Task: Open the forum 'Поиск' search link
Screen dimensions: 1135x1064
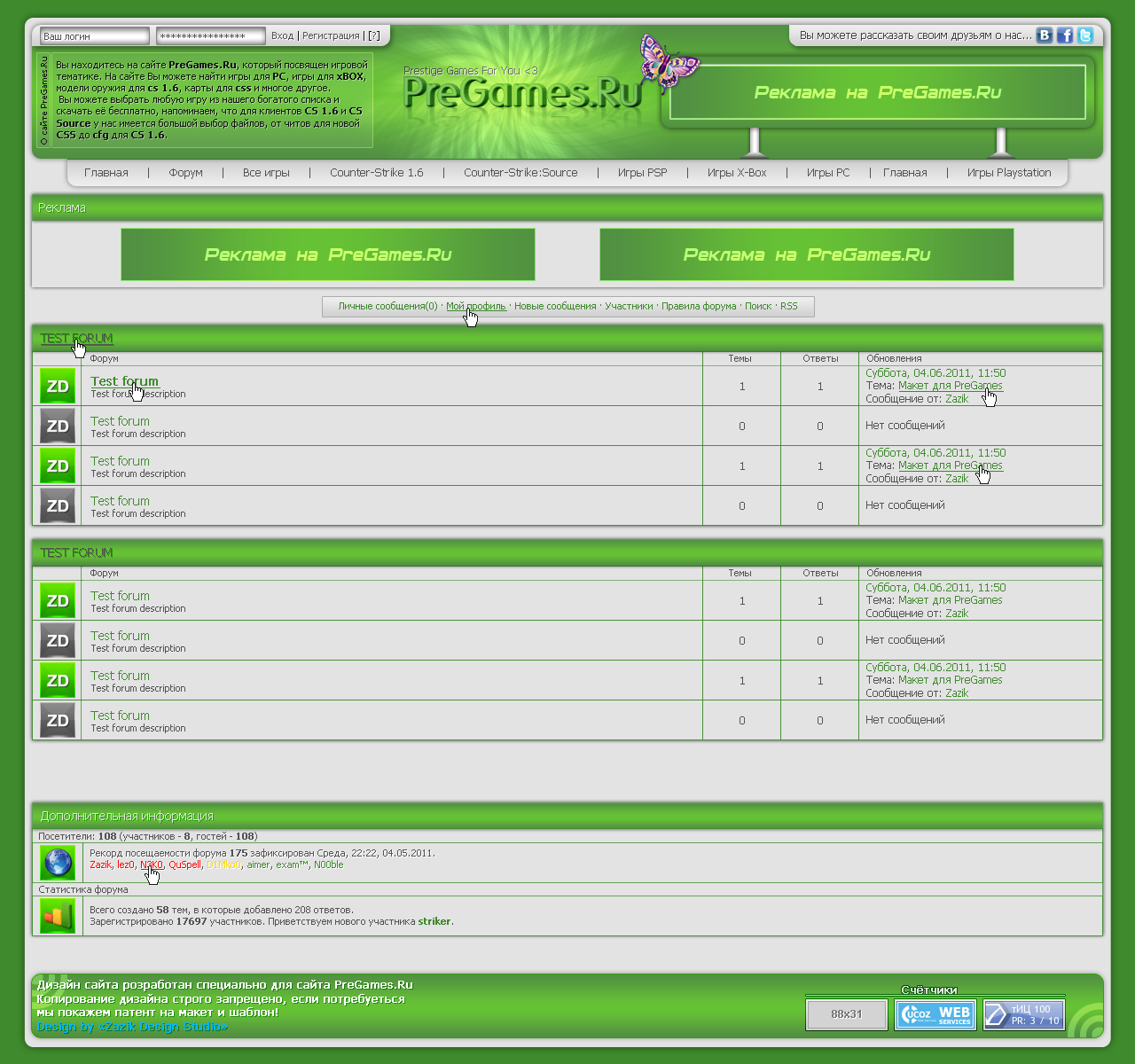Action: click(758, 306)
